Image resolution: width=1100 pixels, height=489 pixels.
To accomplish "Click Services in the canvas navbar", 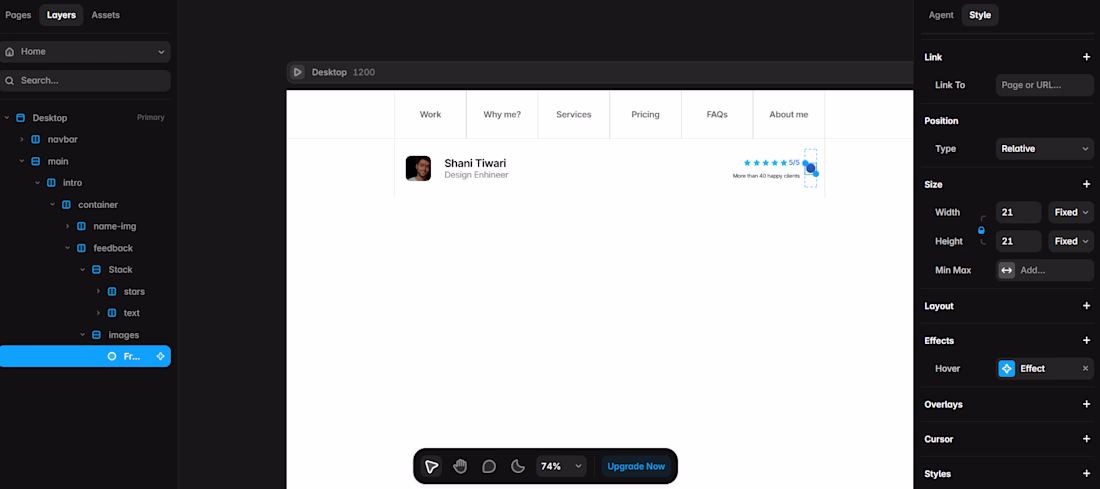I will click(573, 114).
